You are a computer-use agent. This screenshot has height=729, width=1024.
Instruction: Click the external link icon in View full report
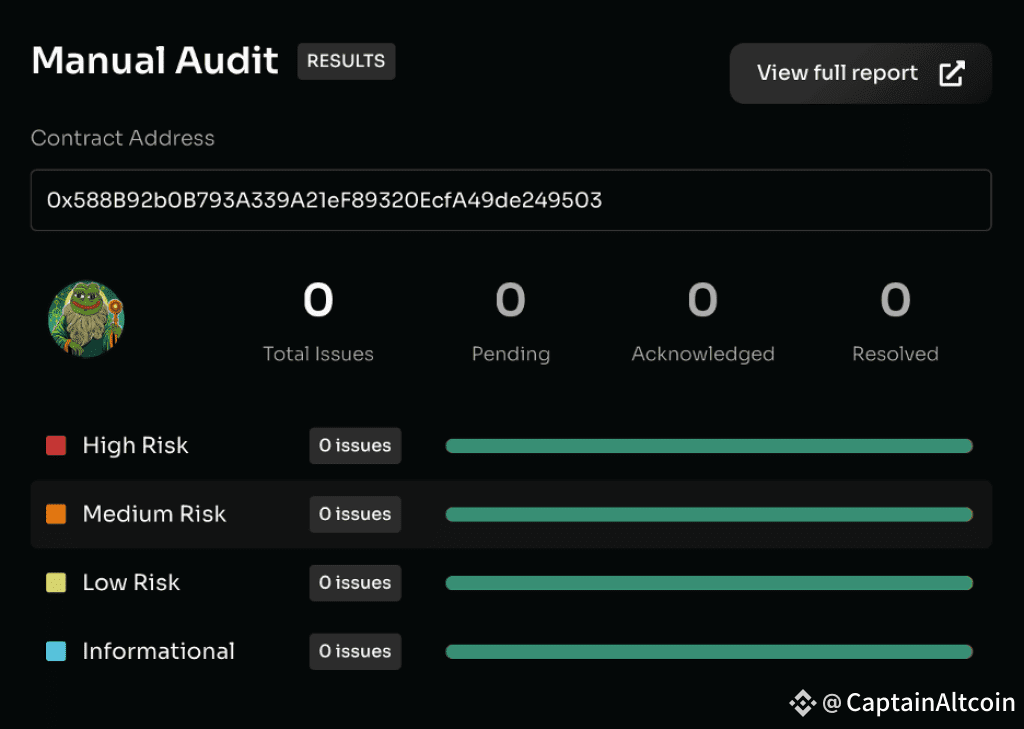[951, 73]
